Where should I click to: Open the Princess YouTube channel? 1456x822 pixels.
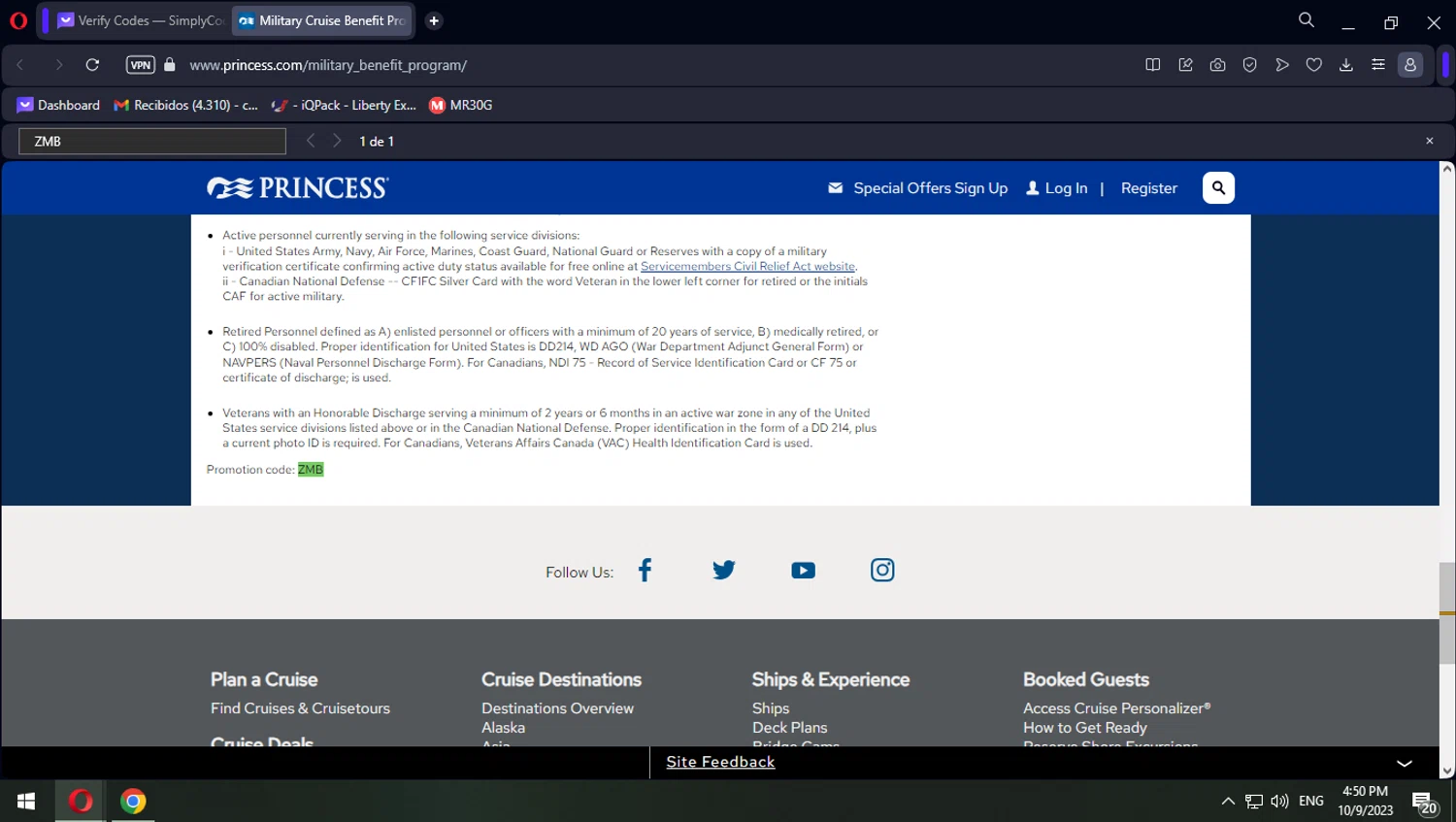[803, 571]
